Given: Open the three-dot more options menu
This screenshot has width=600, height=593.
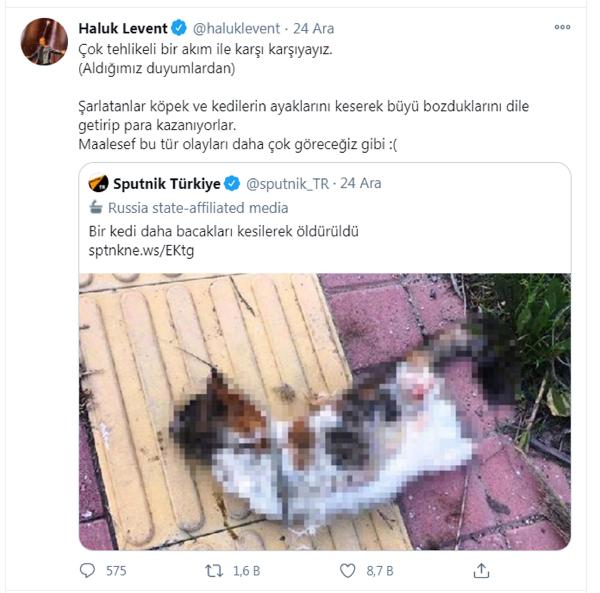Looking at the screenshot, I should pos(562,27).
